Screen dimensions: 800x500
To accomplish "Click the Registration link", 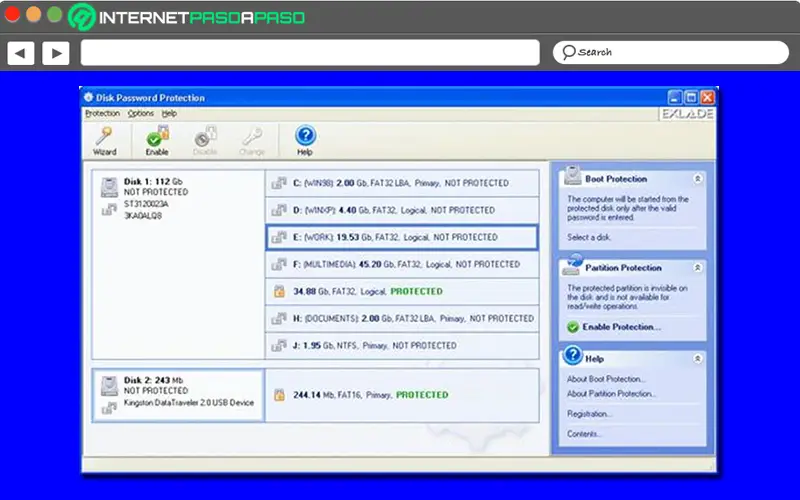I will pyautogui.click(x=589, y=414).
